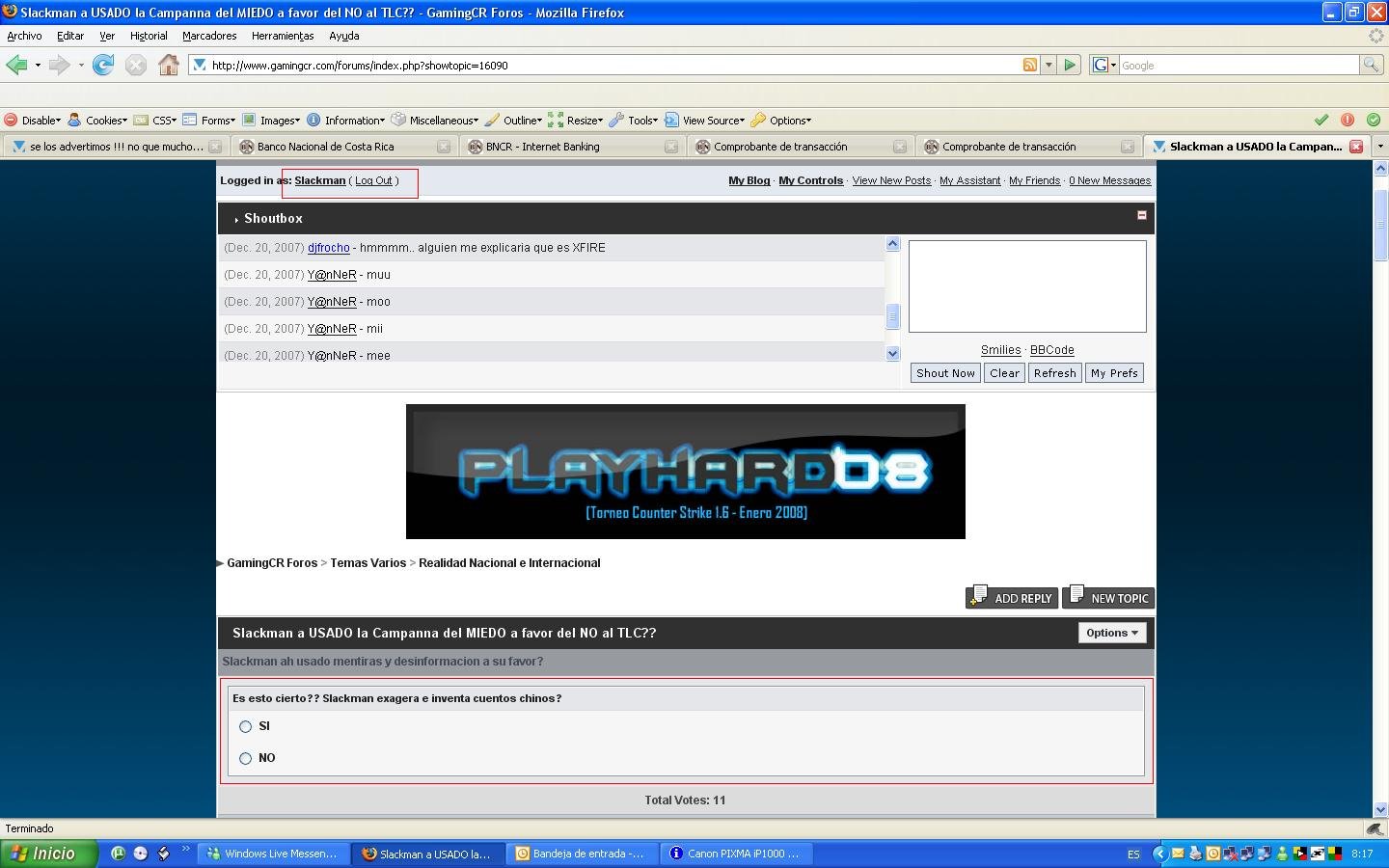Switch to 'se los advertimos' tab

pyautogui.click(x=116, y=147)
